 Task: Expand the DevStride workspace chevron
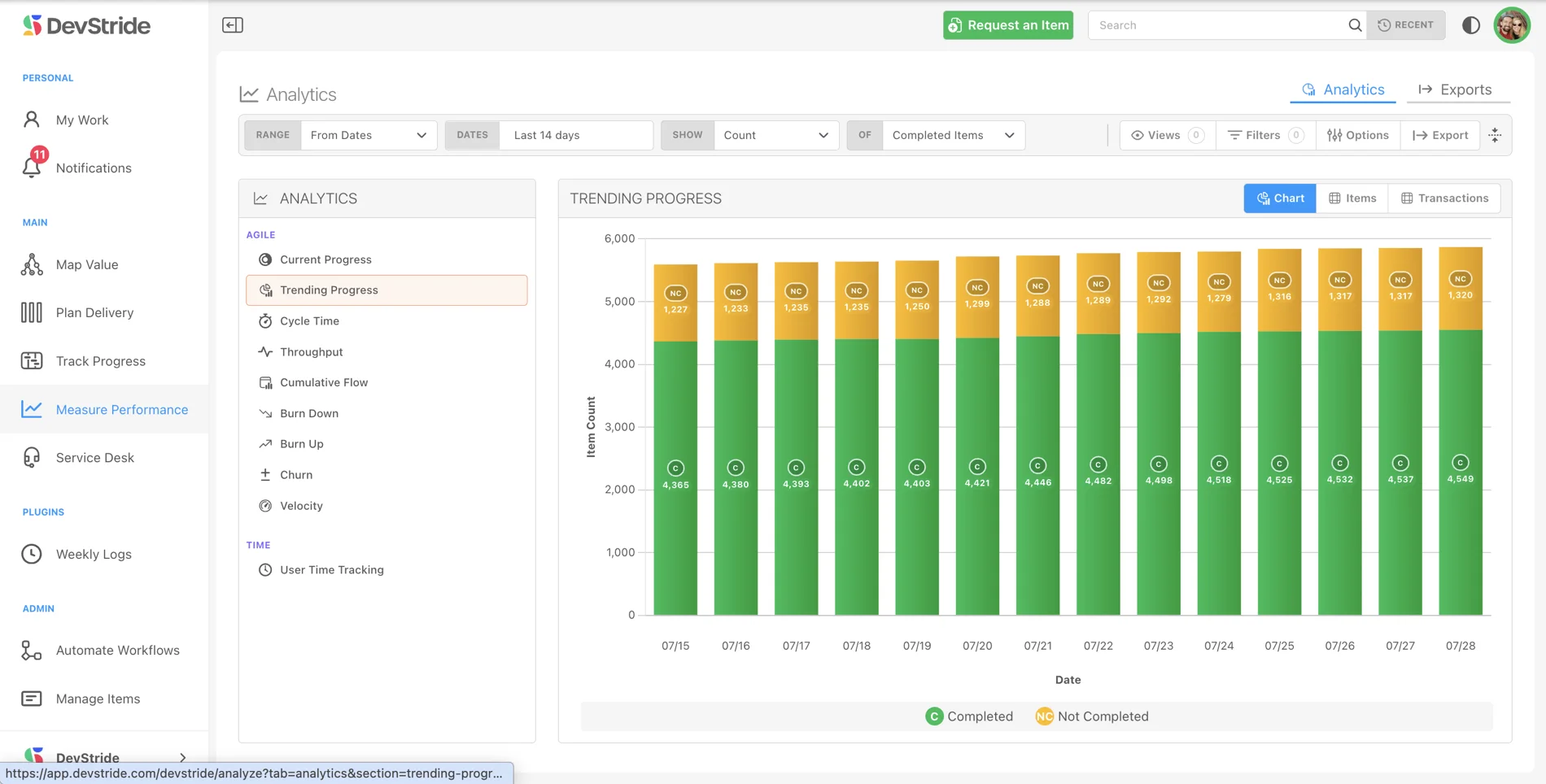[183, 757]
